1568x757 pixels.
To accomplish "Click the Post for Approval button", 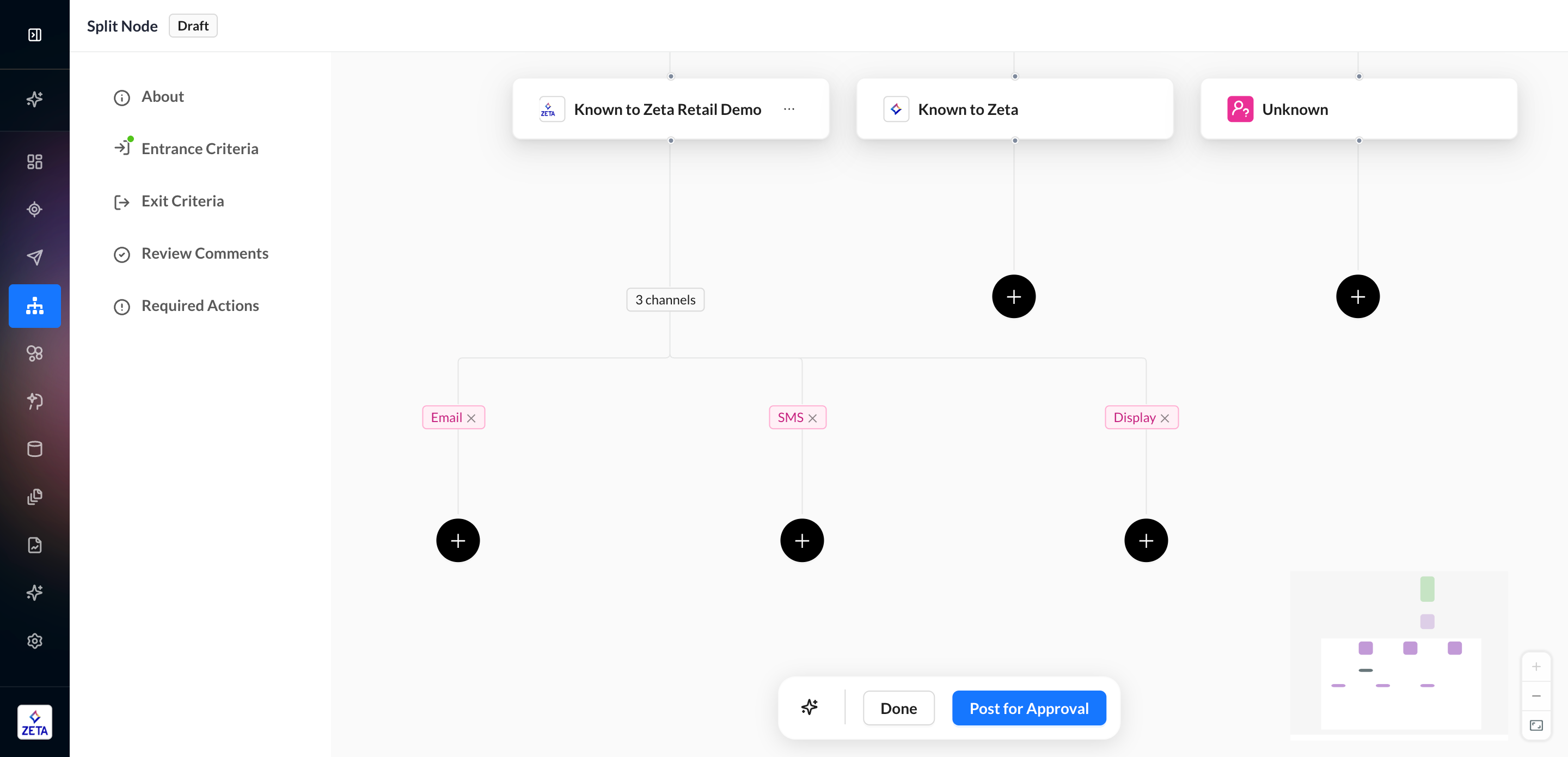I will 1028,707.
